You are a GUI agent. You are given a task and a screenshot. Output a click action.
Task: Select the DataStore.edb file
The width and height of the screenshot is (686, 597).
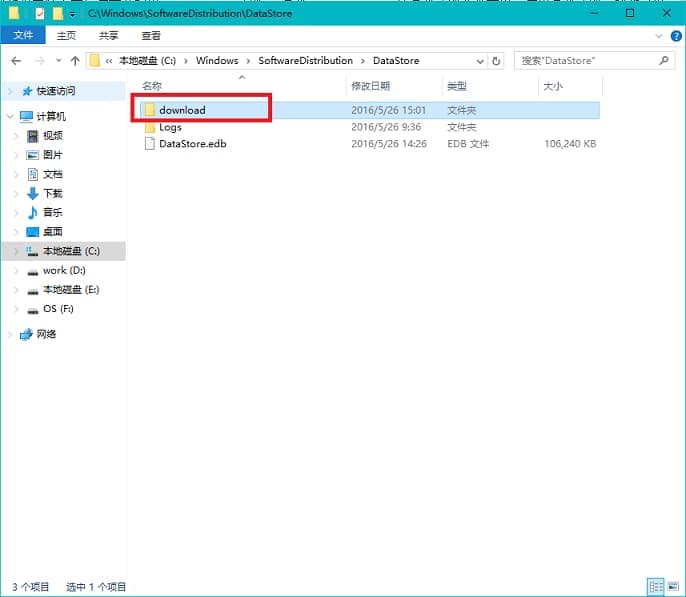click(x=192, y=144)
